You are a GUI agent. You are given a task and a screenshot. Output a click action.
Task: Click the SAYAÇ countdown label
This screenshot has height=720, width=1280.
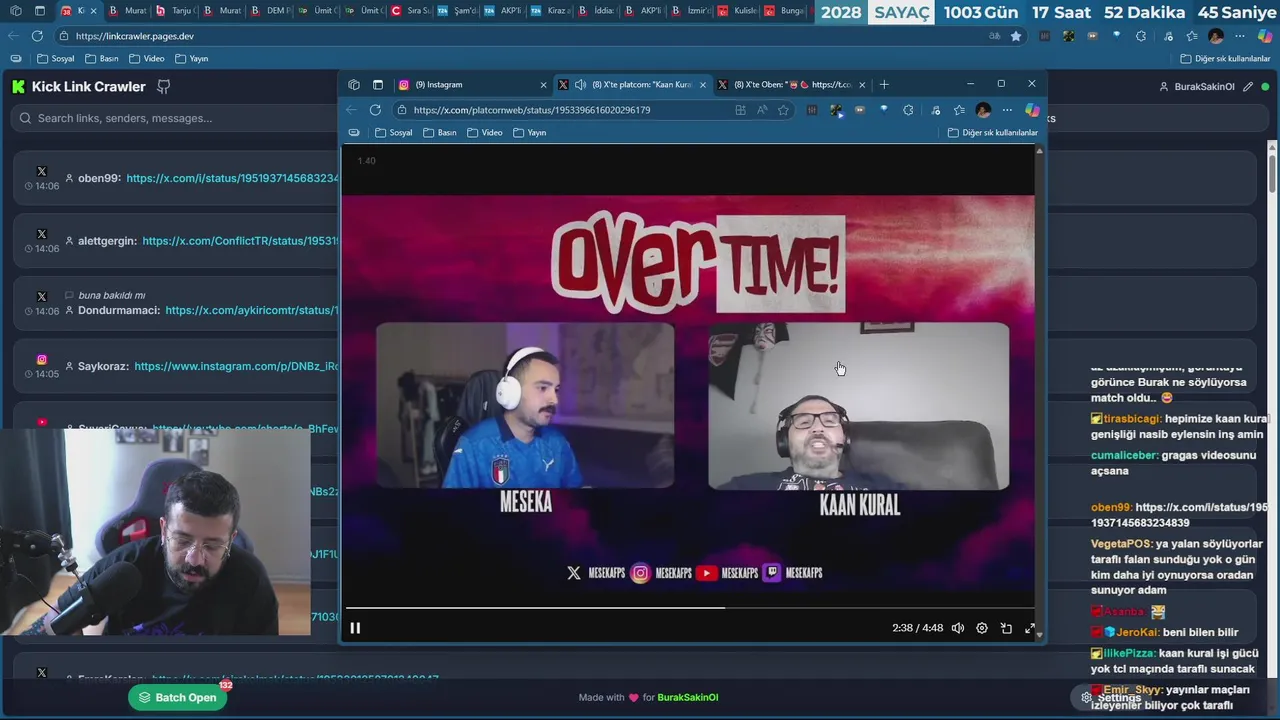(x=902, y=12)
